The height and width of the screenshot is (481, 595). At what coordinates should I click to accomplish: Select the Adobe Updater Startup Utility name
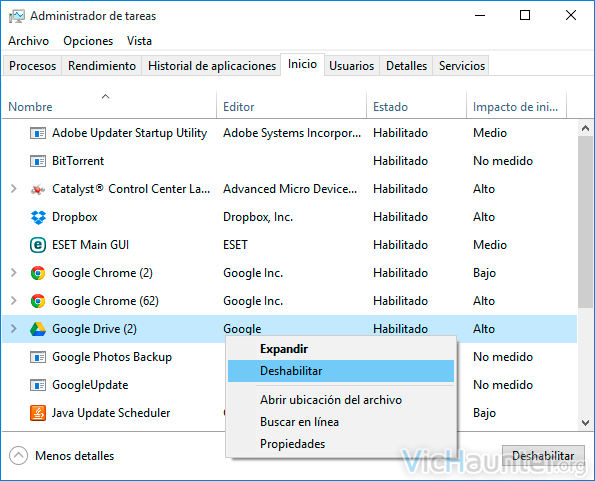pos(129,133)
